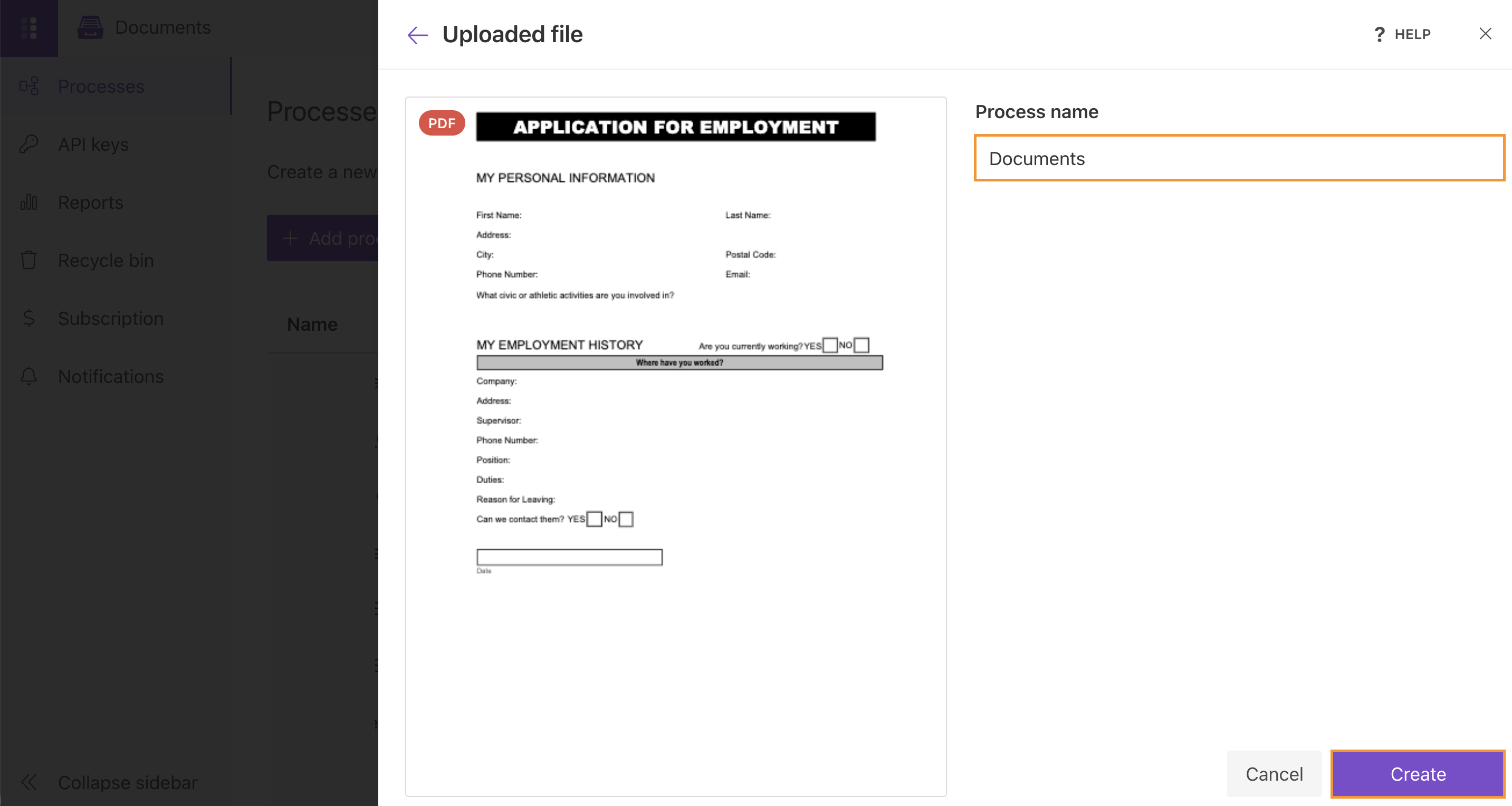This screenshot has height=806, width=1512.
Task: Click the 'Reason for Leaving:' label
Action: pos(515,500)
